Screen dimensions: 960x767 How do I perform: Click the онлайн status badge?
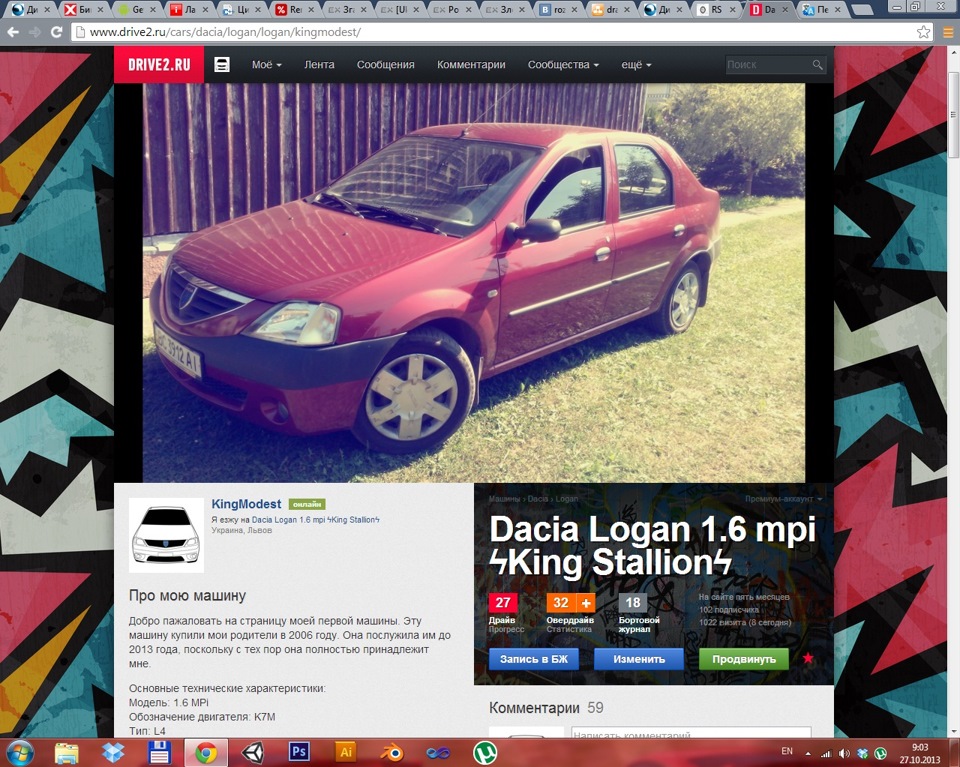coord(307,504)
